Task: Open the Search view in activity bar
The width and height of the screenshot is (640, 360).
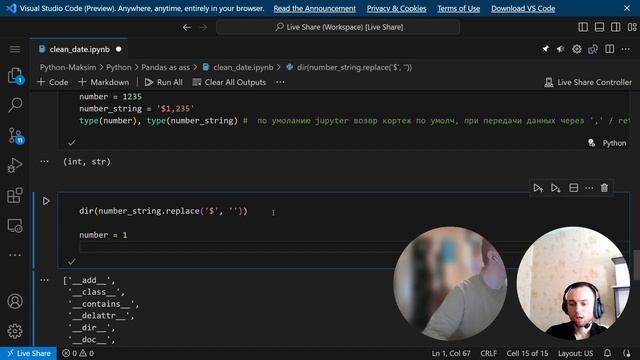Action: [x=15, y=105]
